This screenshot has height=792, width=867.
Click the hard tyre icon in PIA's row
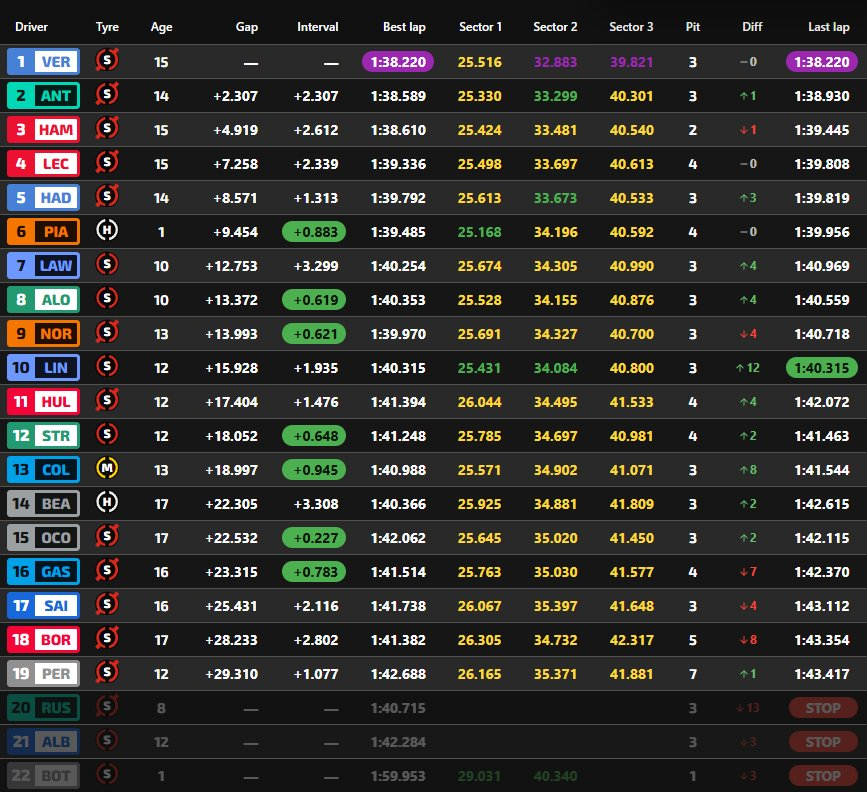tap(107, 230)
